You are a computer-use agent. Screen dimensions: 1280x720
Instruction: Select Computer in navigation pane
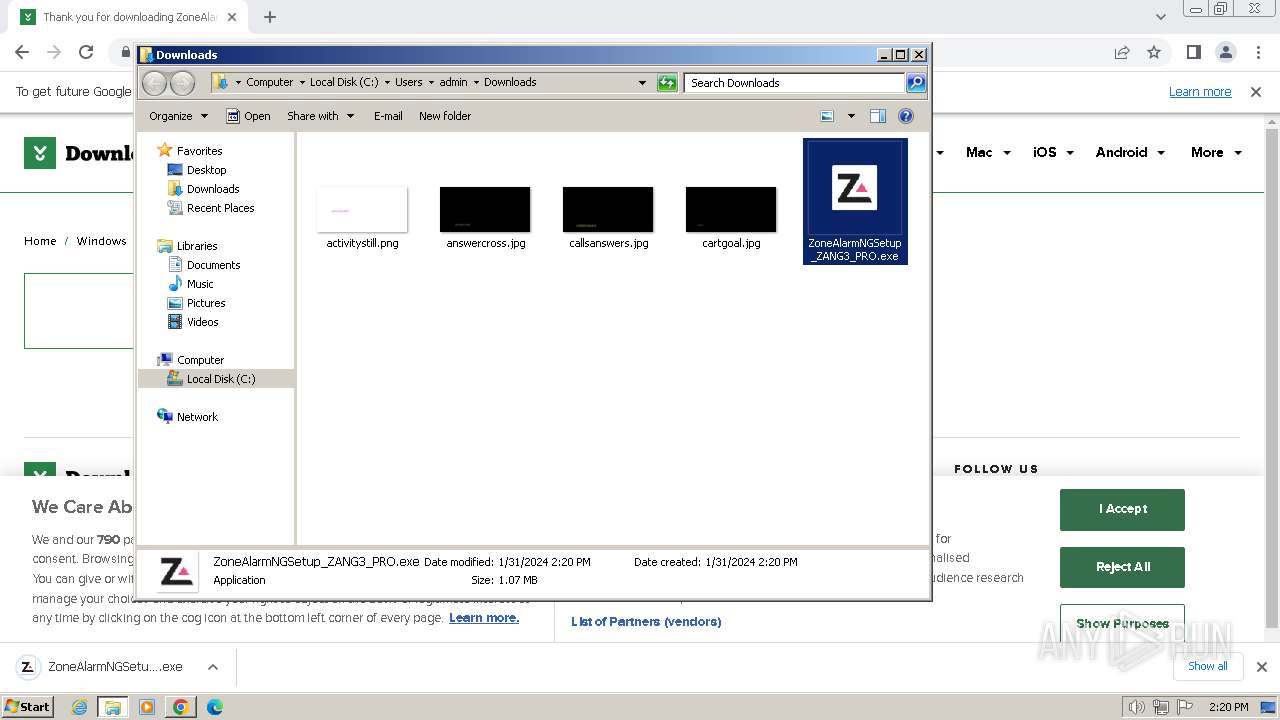(x=200, y=360)
